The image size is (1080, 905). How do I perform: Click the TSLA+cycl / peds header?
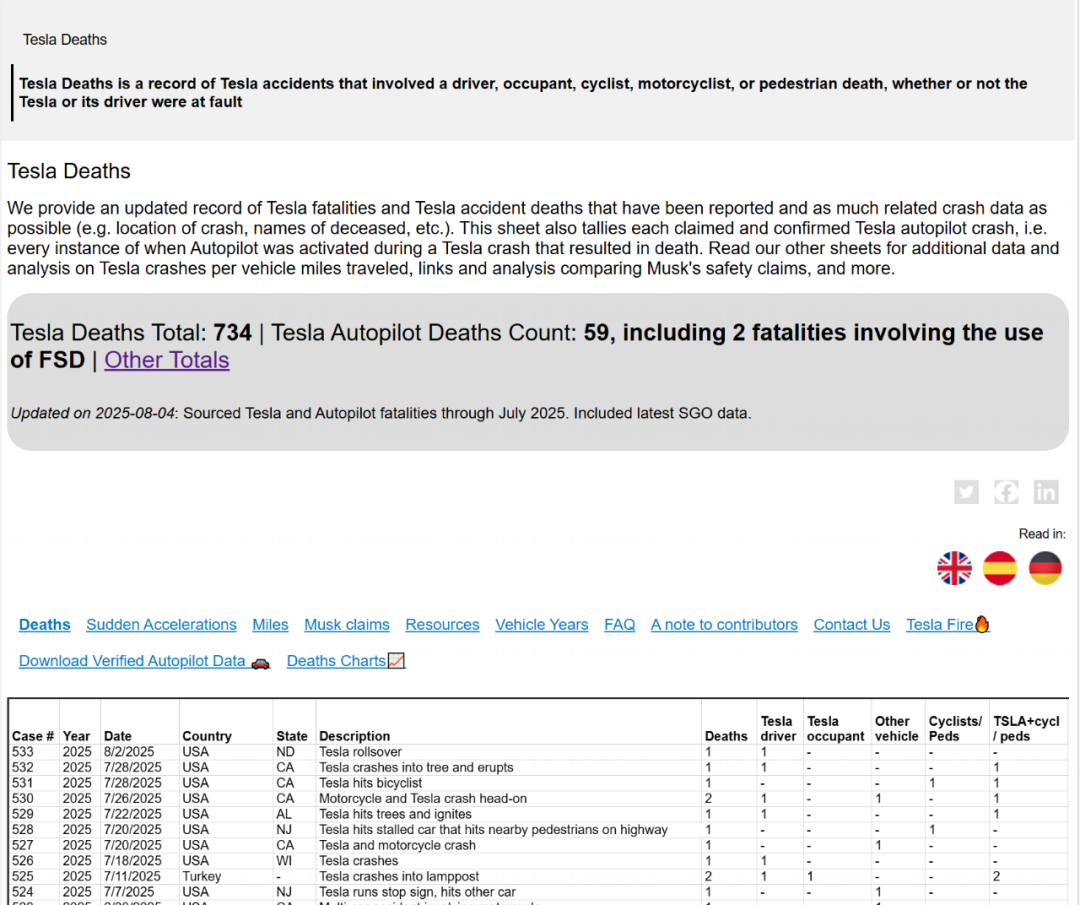point(1026,729)
